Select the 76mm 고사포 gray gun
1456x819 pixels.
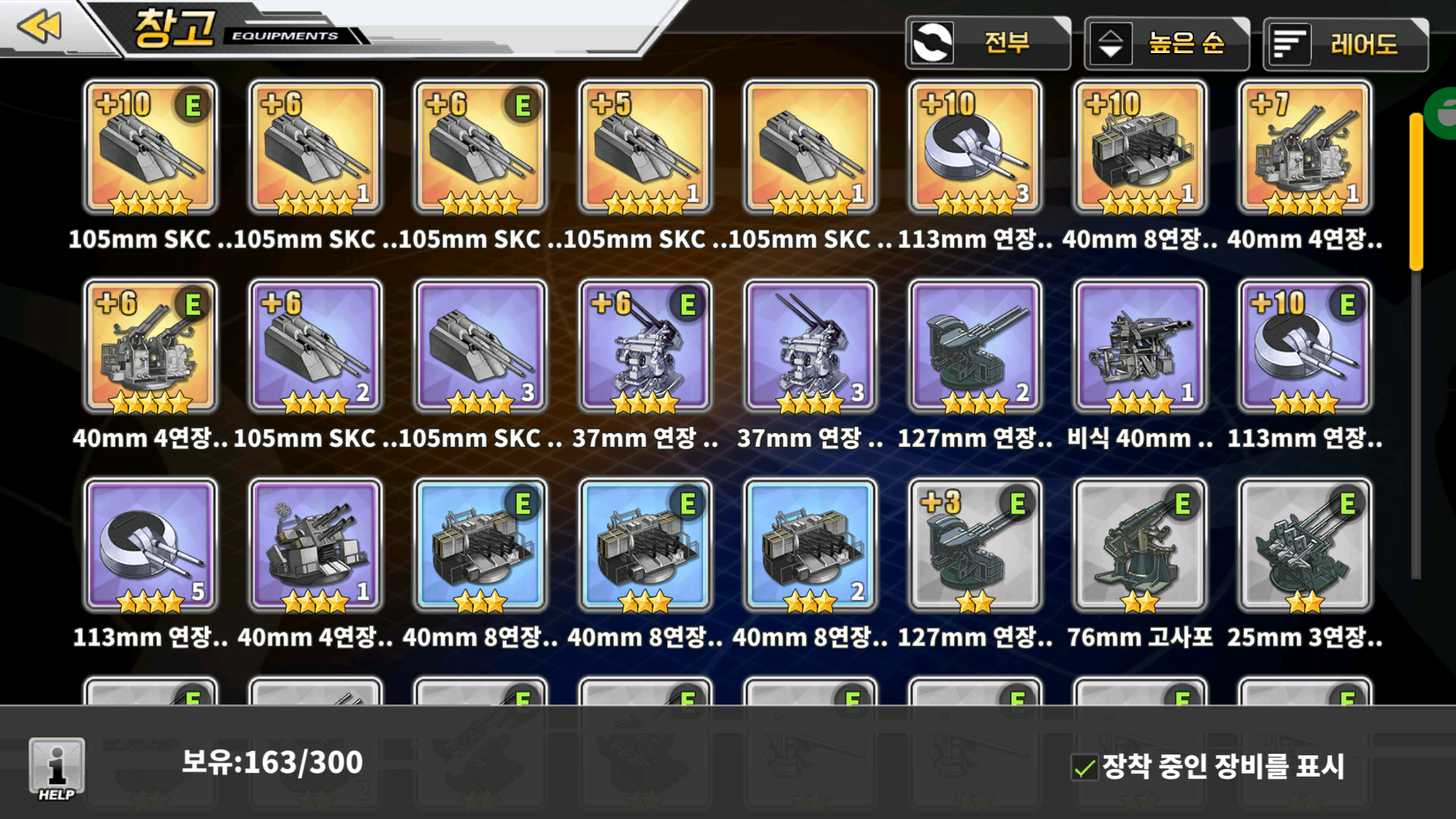pos(1140,545)
